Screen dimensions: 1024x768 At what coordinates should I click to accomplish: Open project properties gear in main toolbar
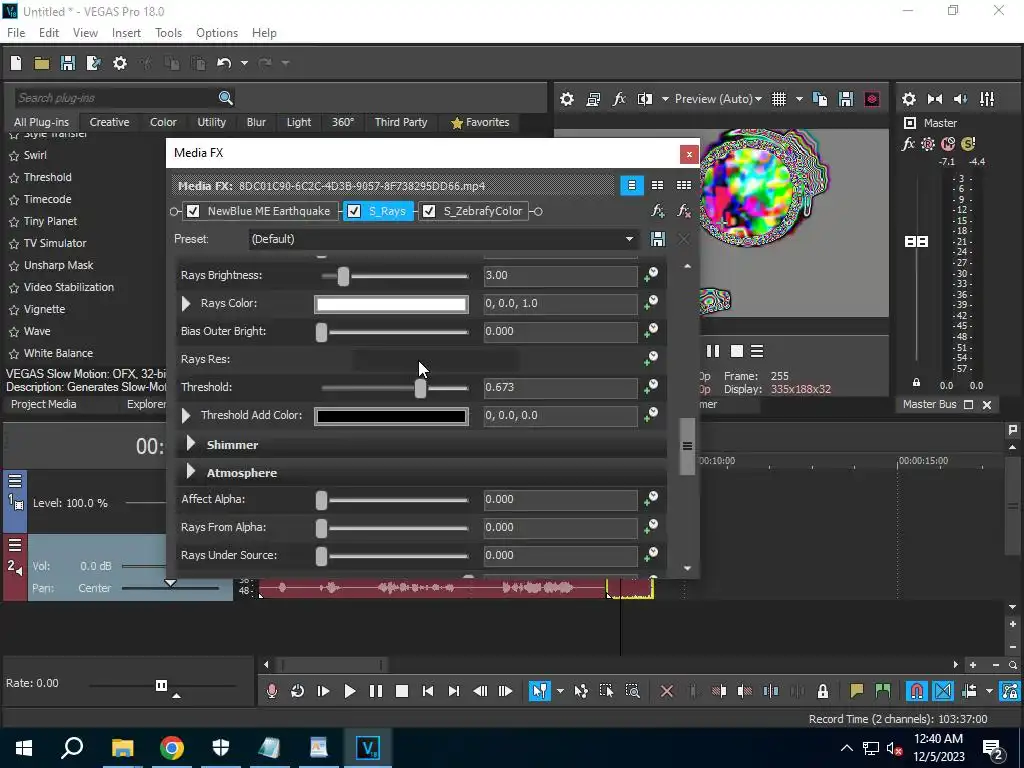pyautogui.click(x=120, y=63)
